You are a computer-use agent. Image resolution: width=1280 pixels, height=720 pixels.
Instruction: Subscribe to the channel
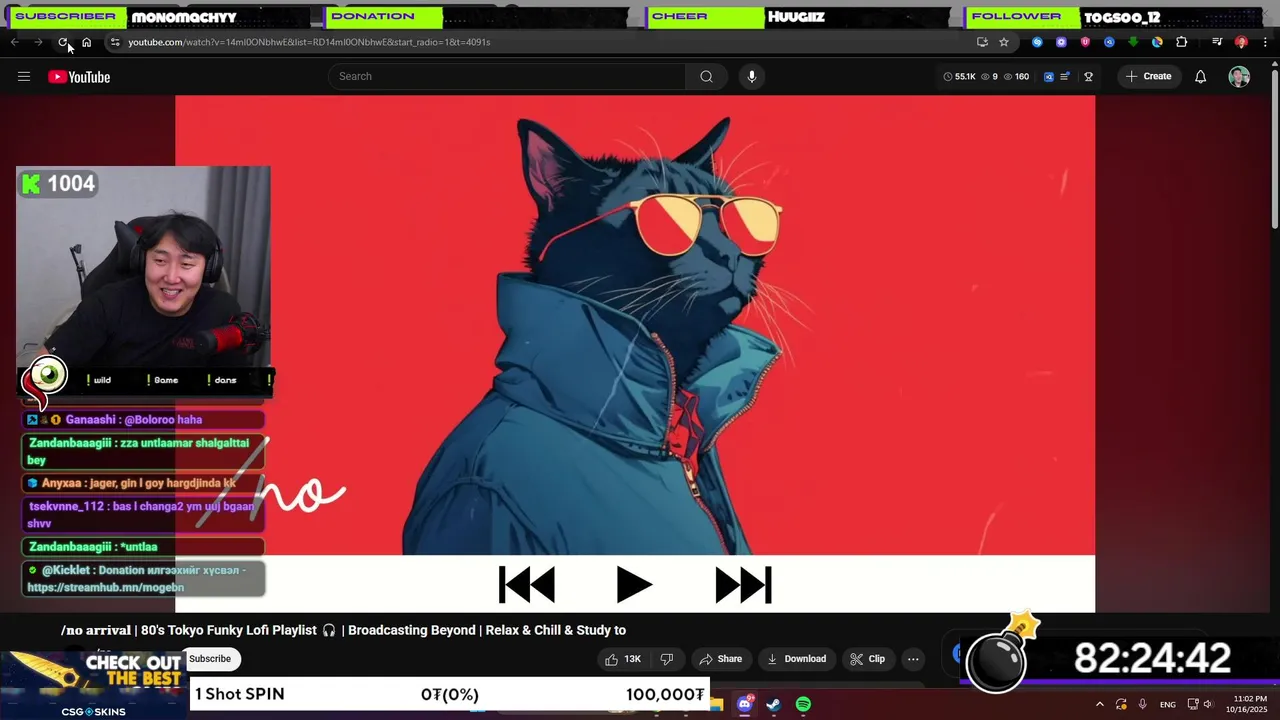(x=210, y=659)
